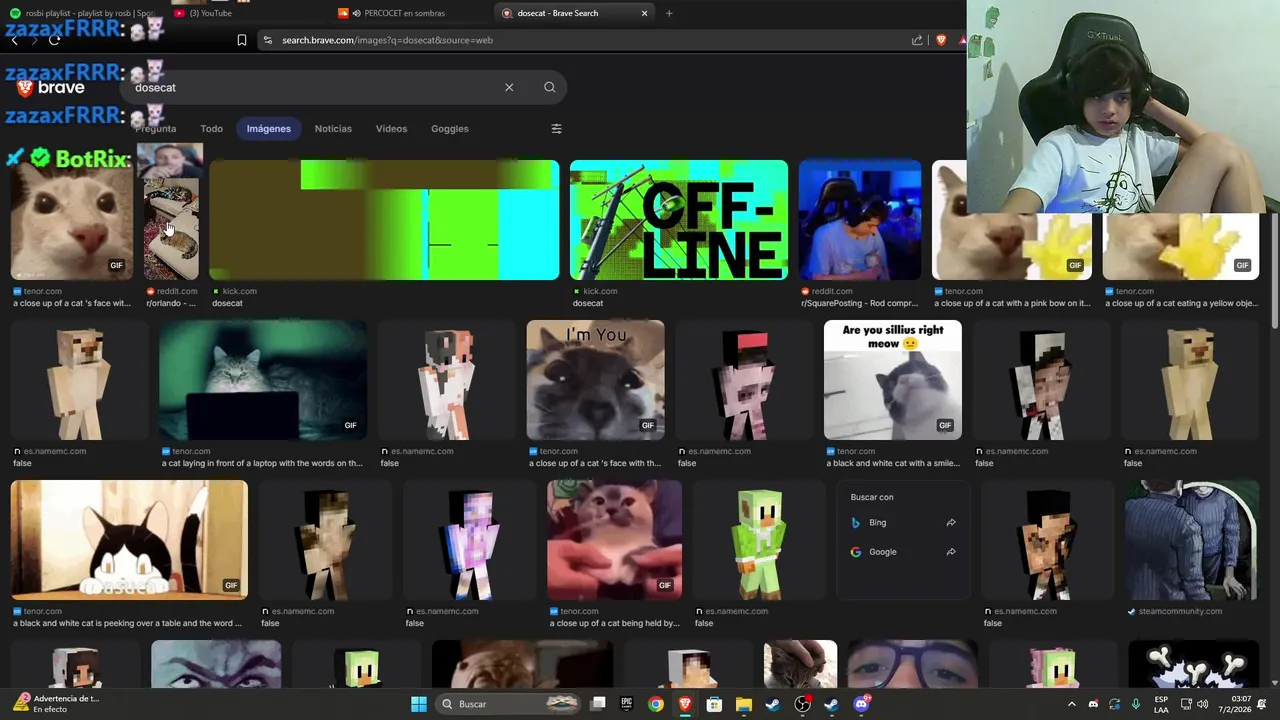
Task: Search with Bing option
Action: point(903,522)
